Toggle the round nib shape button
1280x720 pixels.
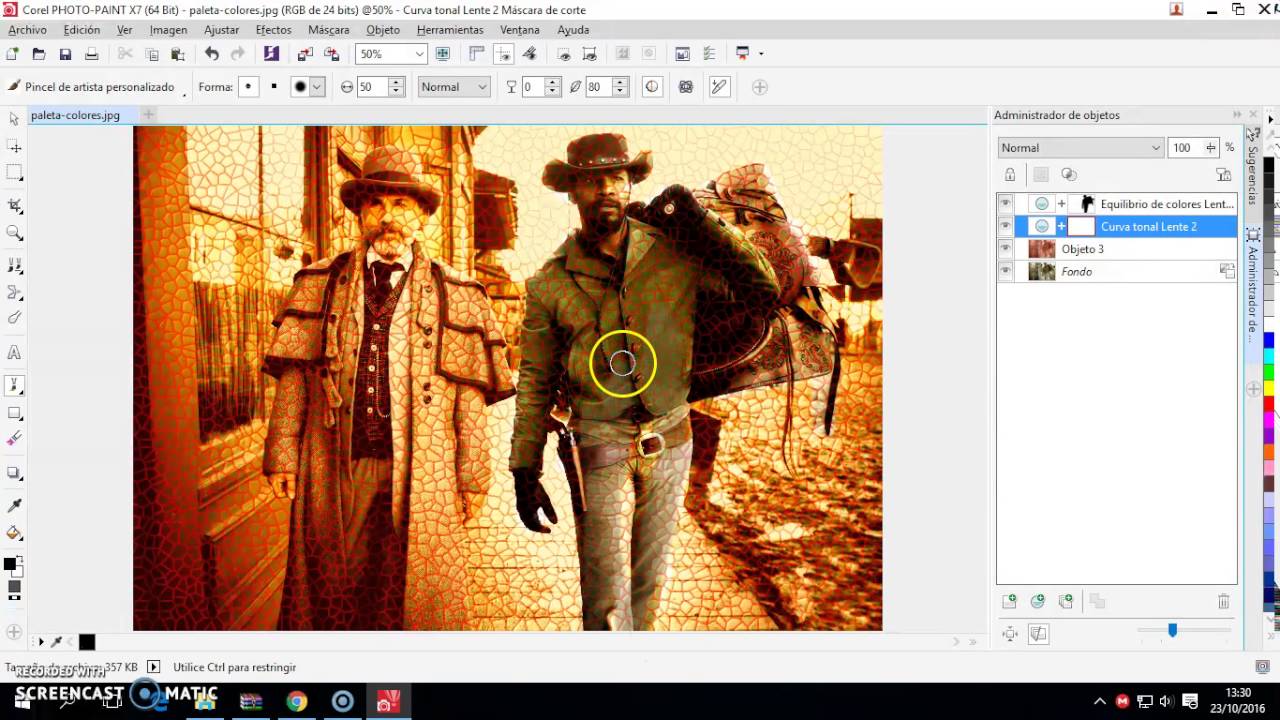pyautogui.click(x=249, y=87)
